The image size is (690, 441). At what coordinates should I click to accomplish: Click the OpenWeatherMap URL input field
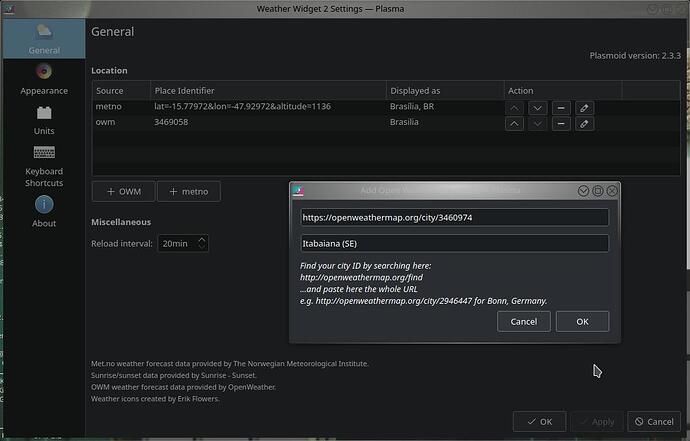[455, 217]
